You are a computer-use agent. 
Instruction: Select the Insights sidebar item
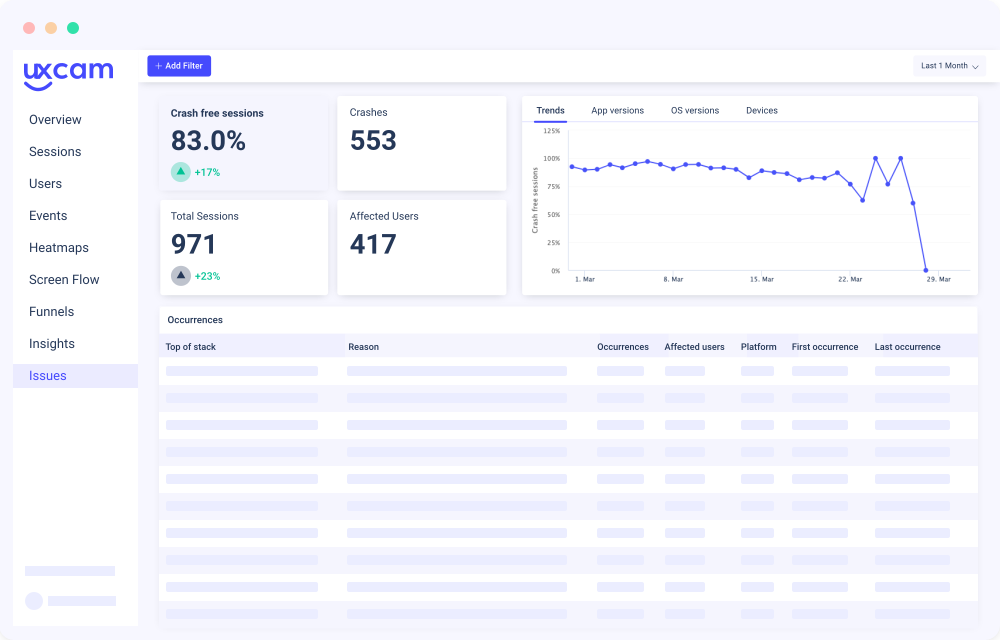coord(51,343)
